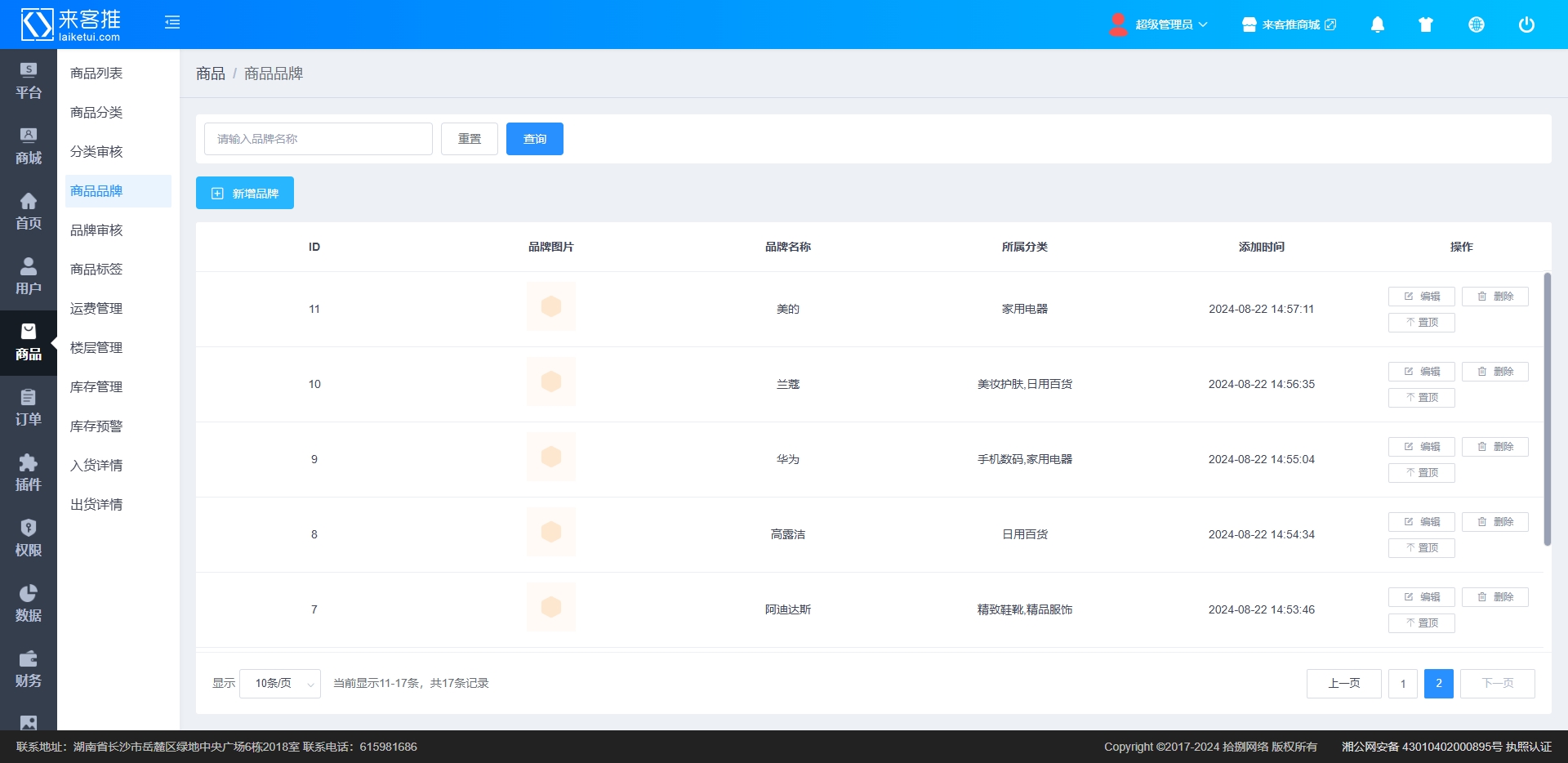Image resolution: width=1568 pixels, height=763 pixels.
Task: Open the 数据 data section
Action: [29, 604]
